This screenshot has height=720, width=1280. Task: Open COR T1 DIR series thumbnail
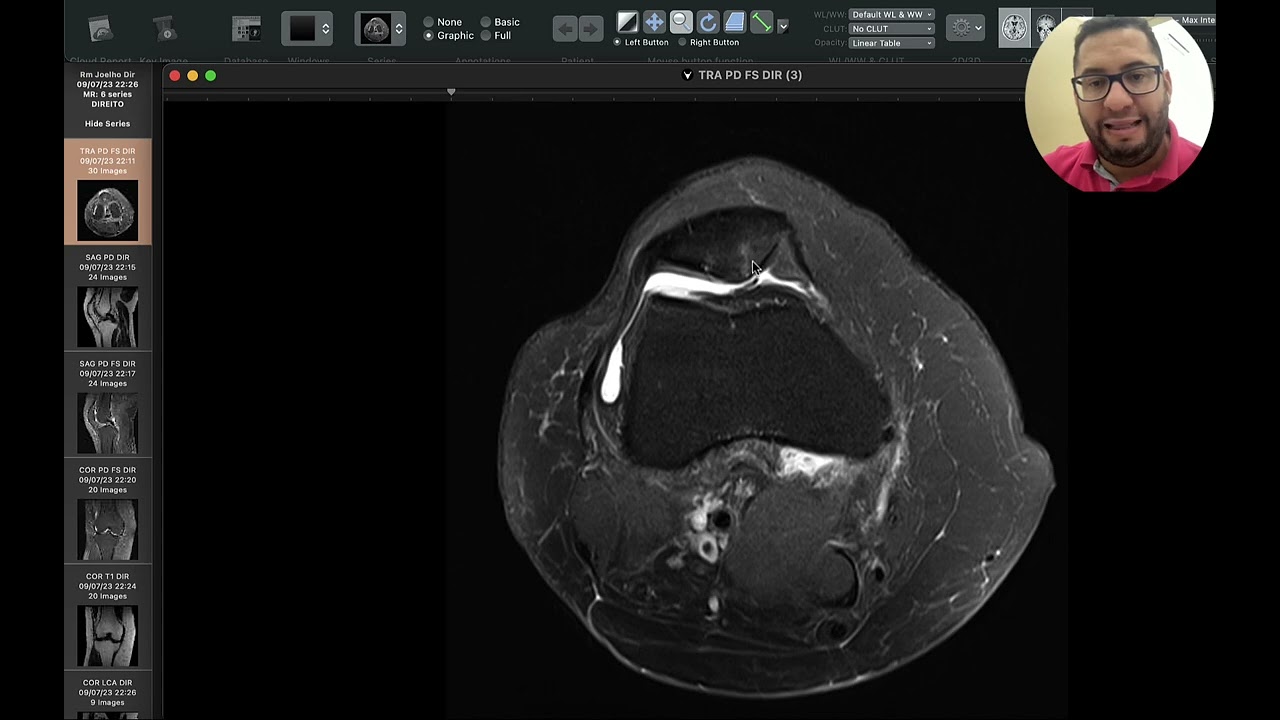pyautogui.click(x=108, y=618)
